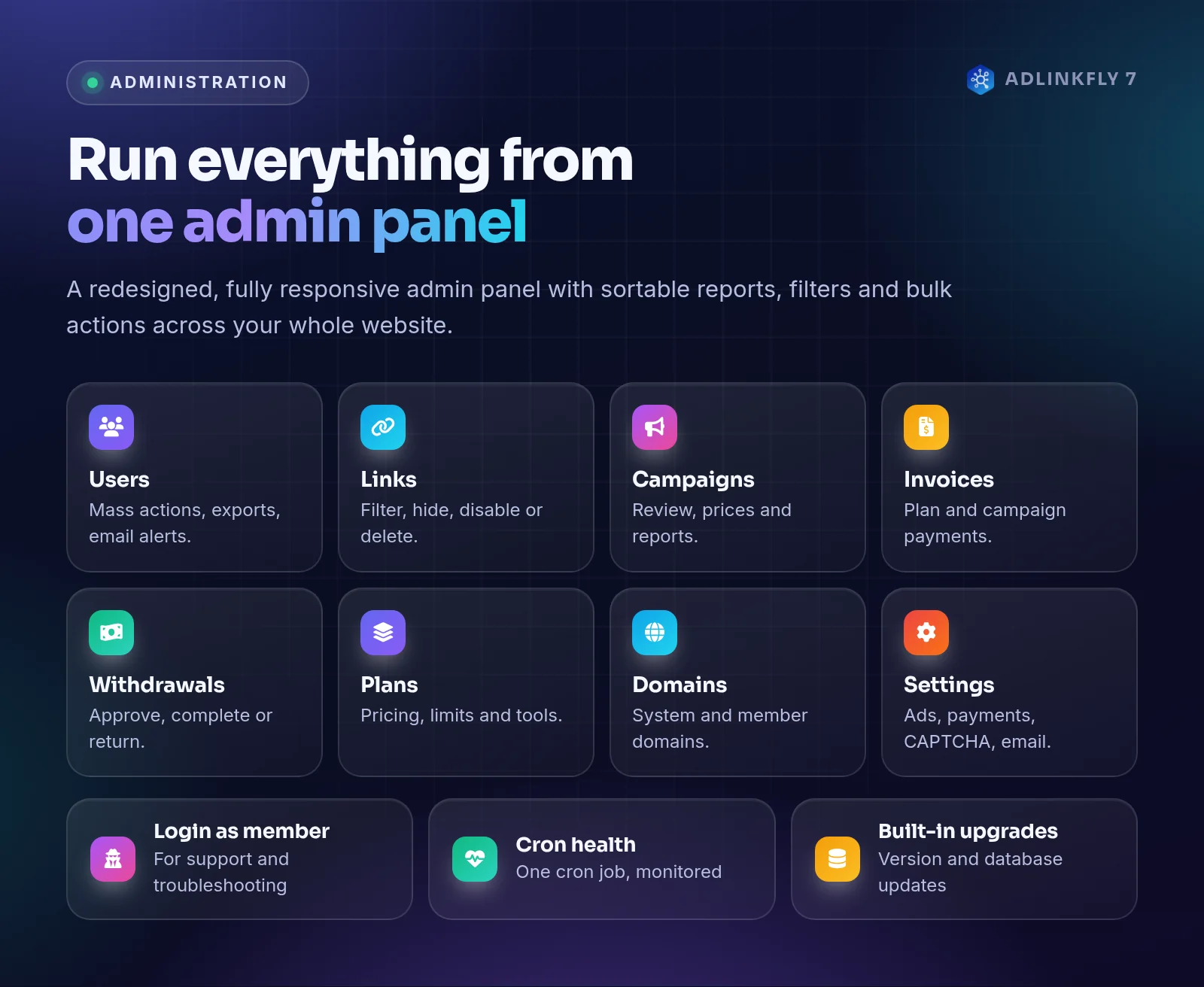This screenshot has width=1204, height=987.
Task: Click the 'Built-in upgrades' heading
Action: 968,831
